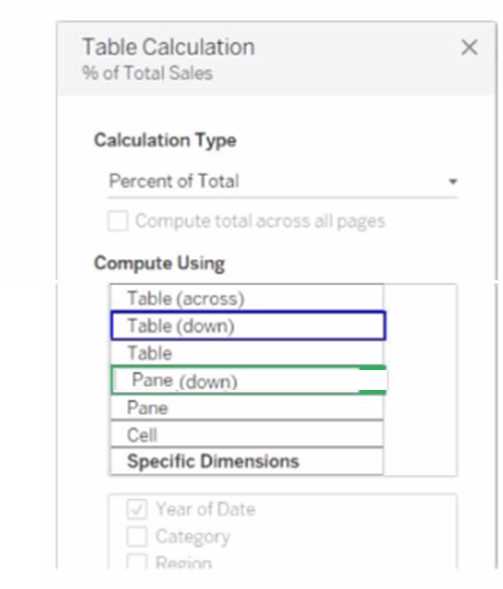Open the Calculation Type dropdown arrow

pos(453,182)
